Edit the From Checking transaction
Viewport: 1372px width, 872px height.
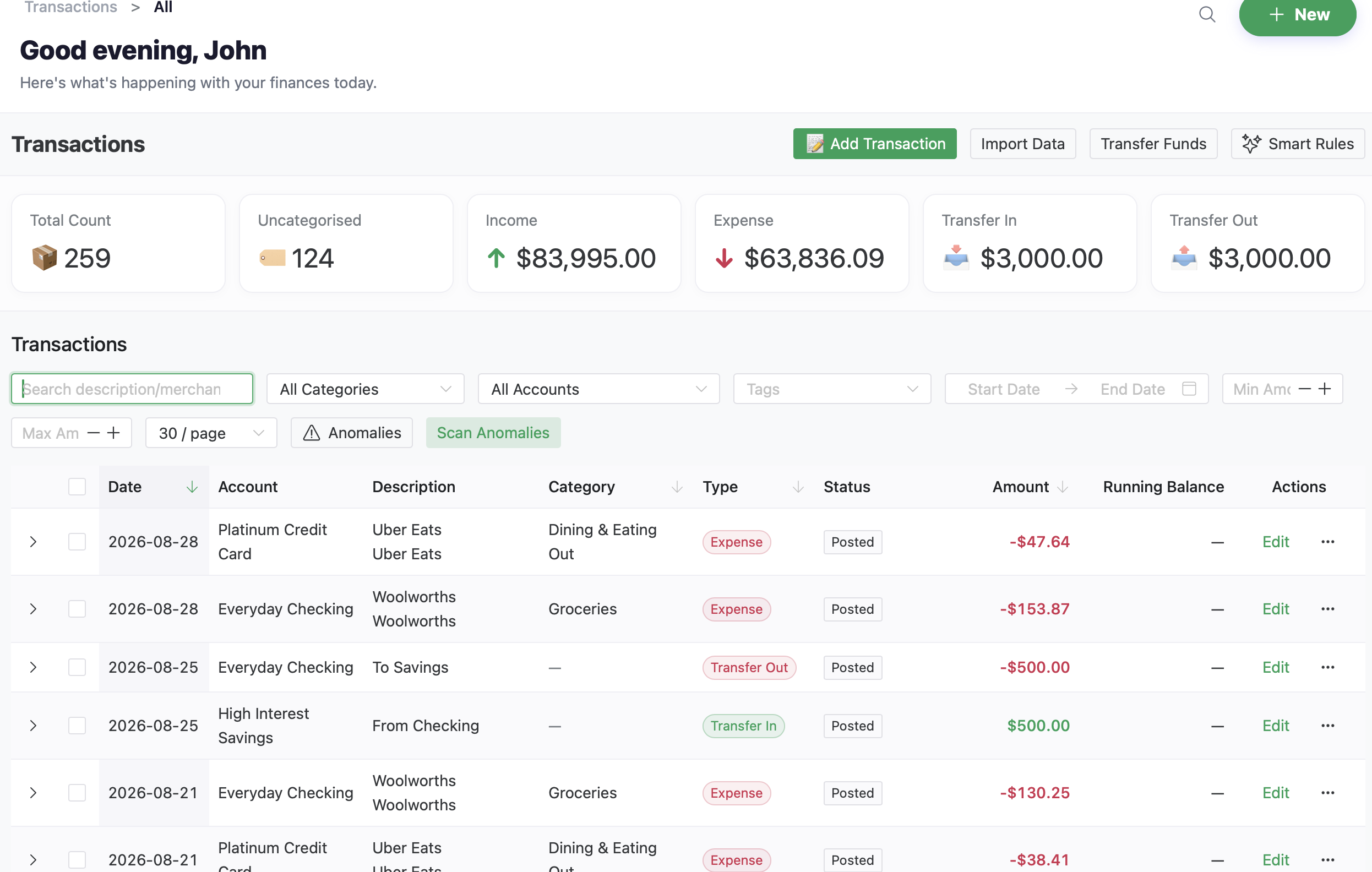pyautogui.click(x=1275, y=726)
